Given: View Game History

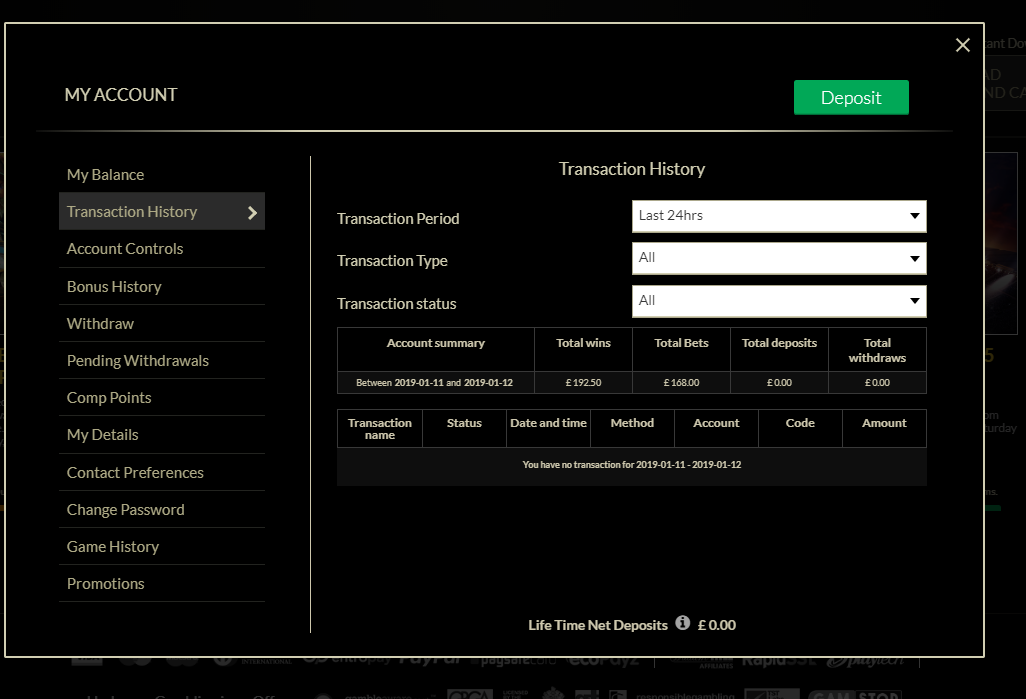Looking at the screenshot, I should point(113,547).
